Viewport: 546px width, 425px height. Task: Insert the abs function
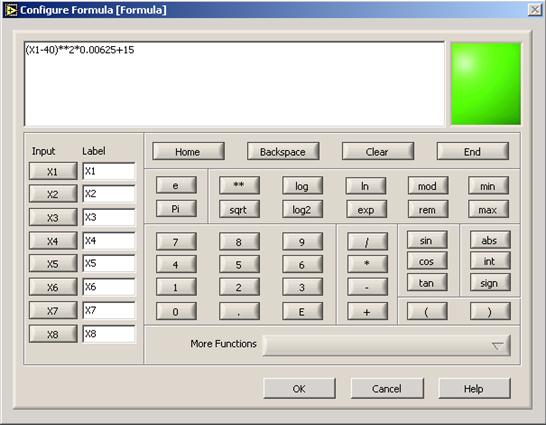(490, 240)
